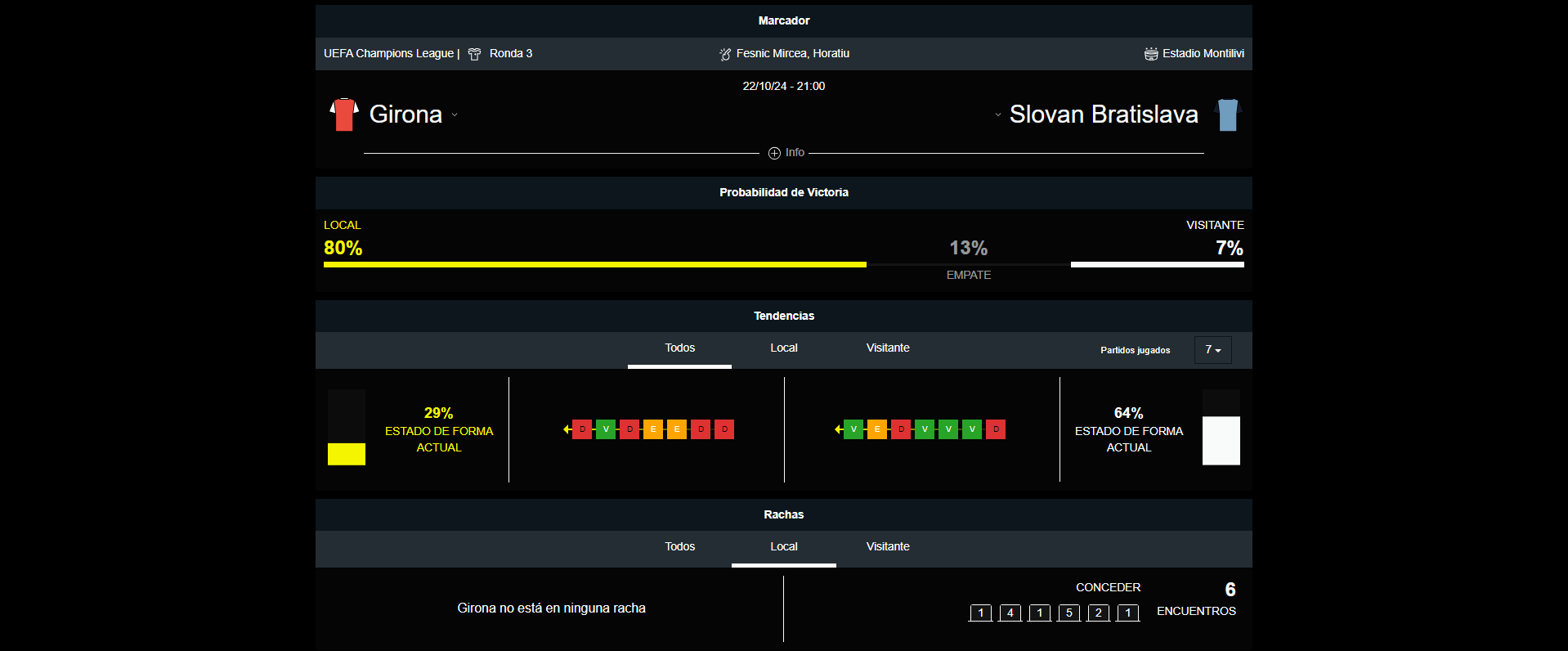The height and width of the screenshot is (651, 1568).
Task: Click the orange E box in Slovan form
Action: (x=877, y=429)
